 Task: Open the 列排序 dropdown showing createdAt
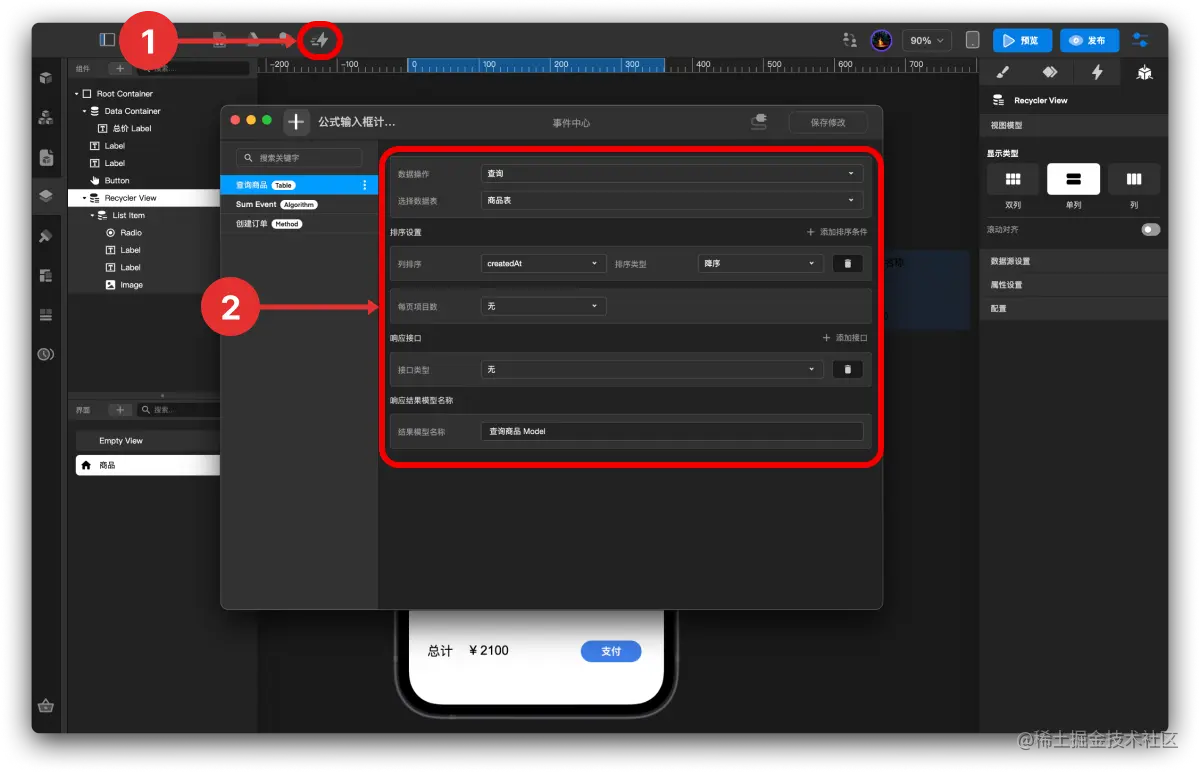point(543,263)
